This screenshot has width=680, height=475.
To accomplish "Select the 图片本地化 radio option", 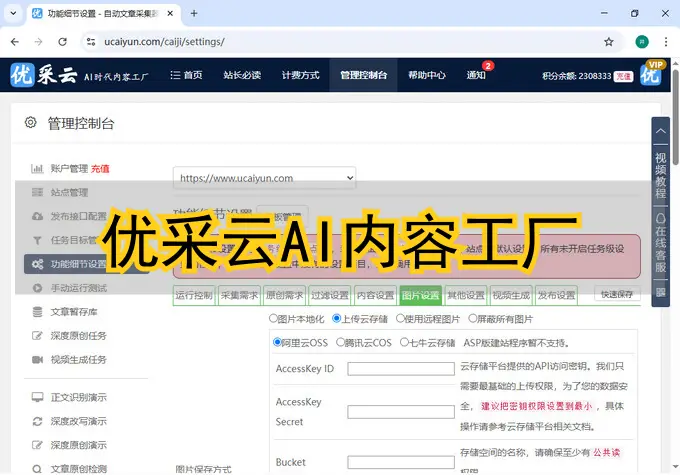I will point(274,318).
